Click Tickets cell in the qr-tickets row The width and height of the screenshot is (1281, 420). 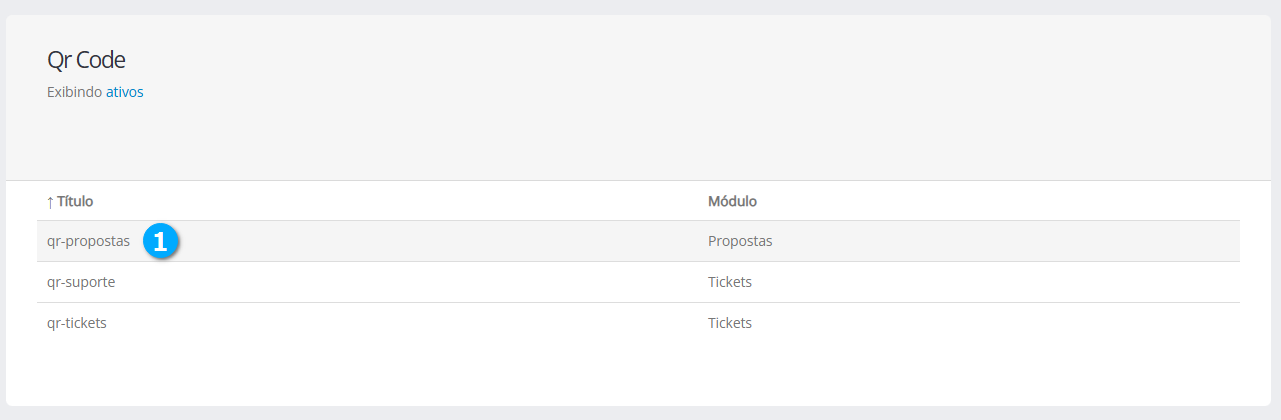click(x=730, y=323)
